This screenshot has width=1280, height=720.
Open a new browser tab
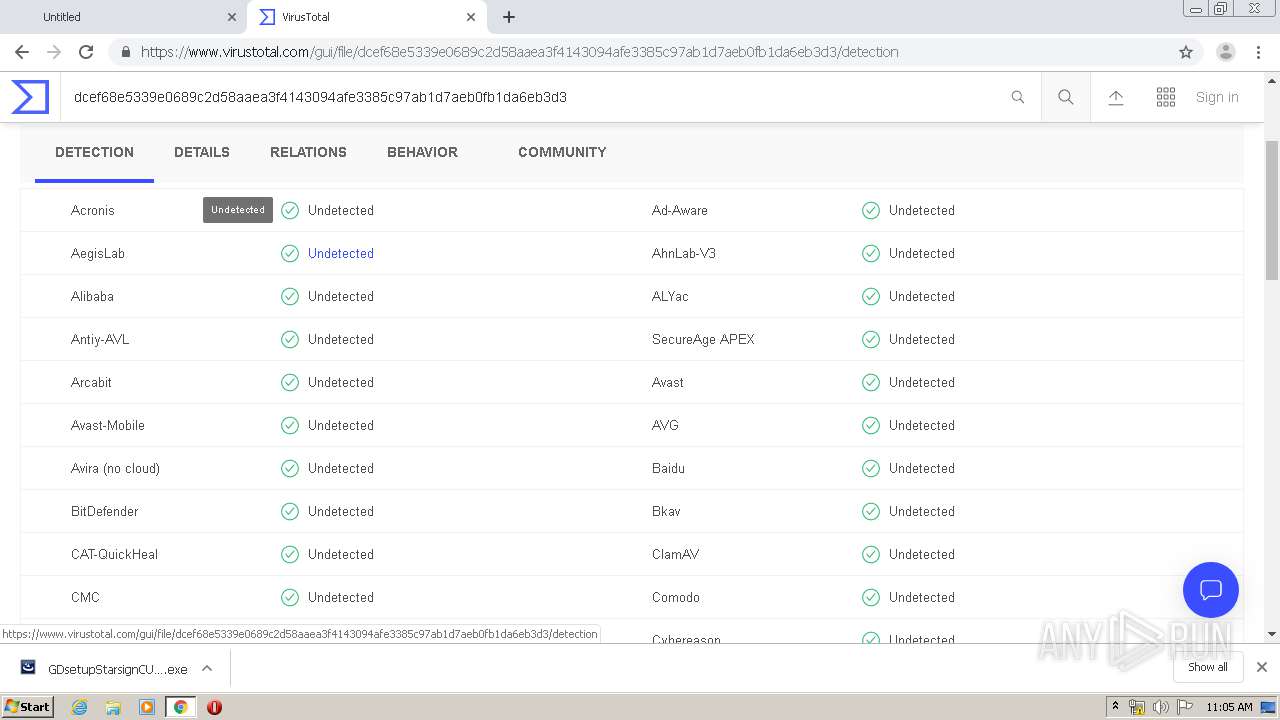pyautogui.click(x=509, y=17)
